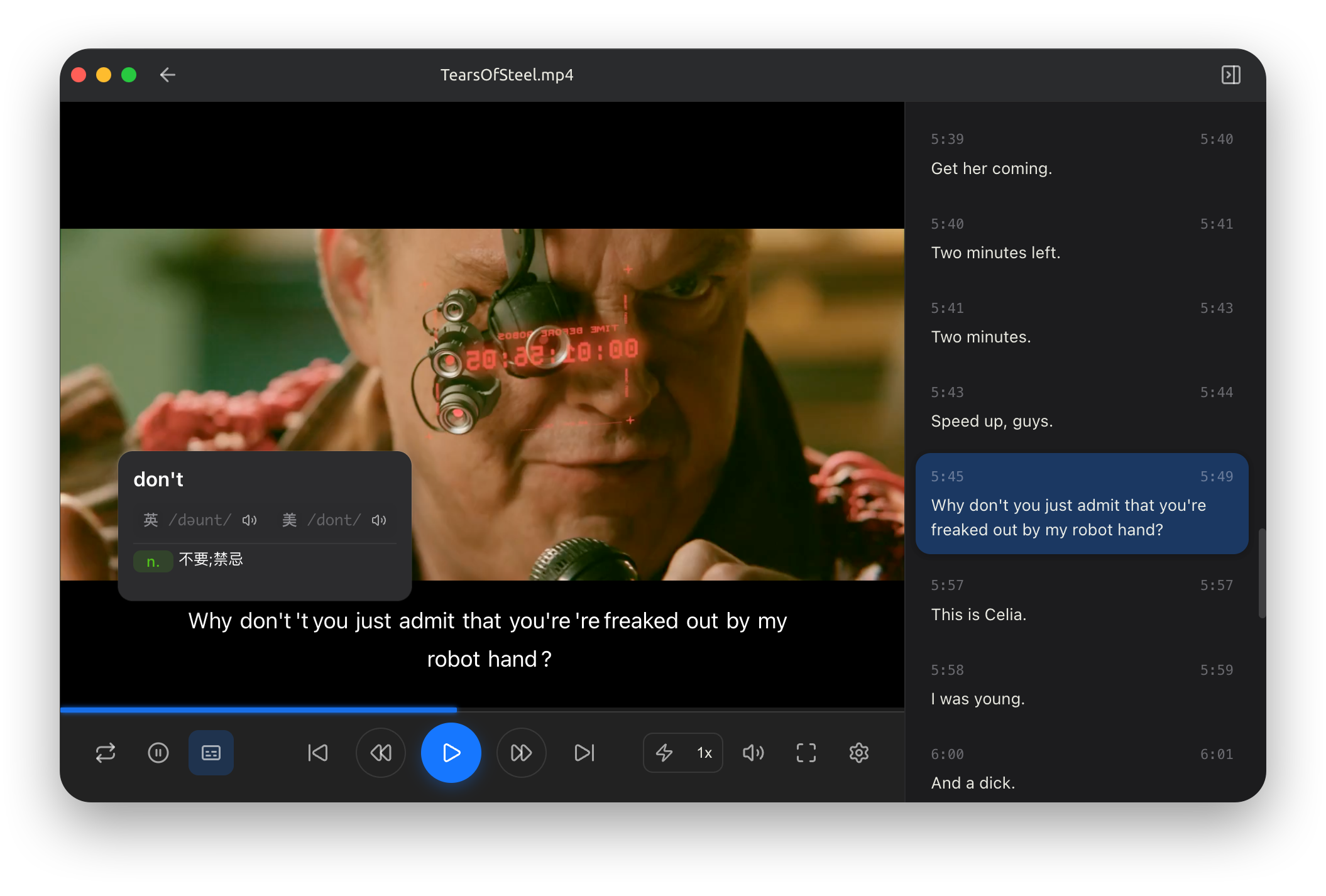1326x896 pixels.
Task: Click the lightning bolt speed icon
Action: pyautogui.click(x=664, y=752)
